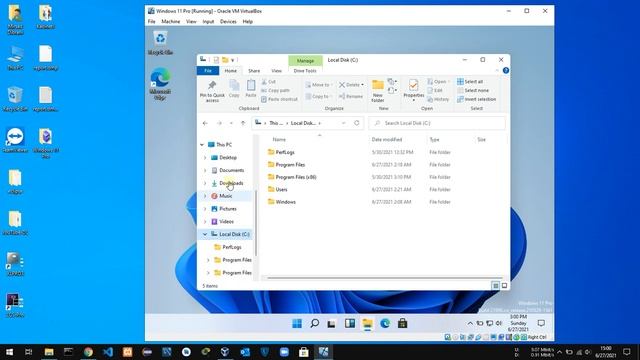Screen dimensions: 640x360
Task: Open the Devices menu in VirtualBox
Action: coord(228,22)
